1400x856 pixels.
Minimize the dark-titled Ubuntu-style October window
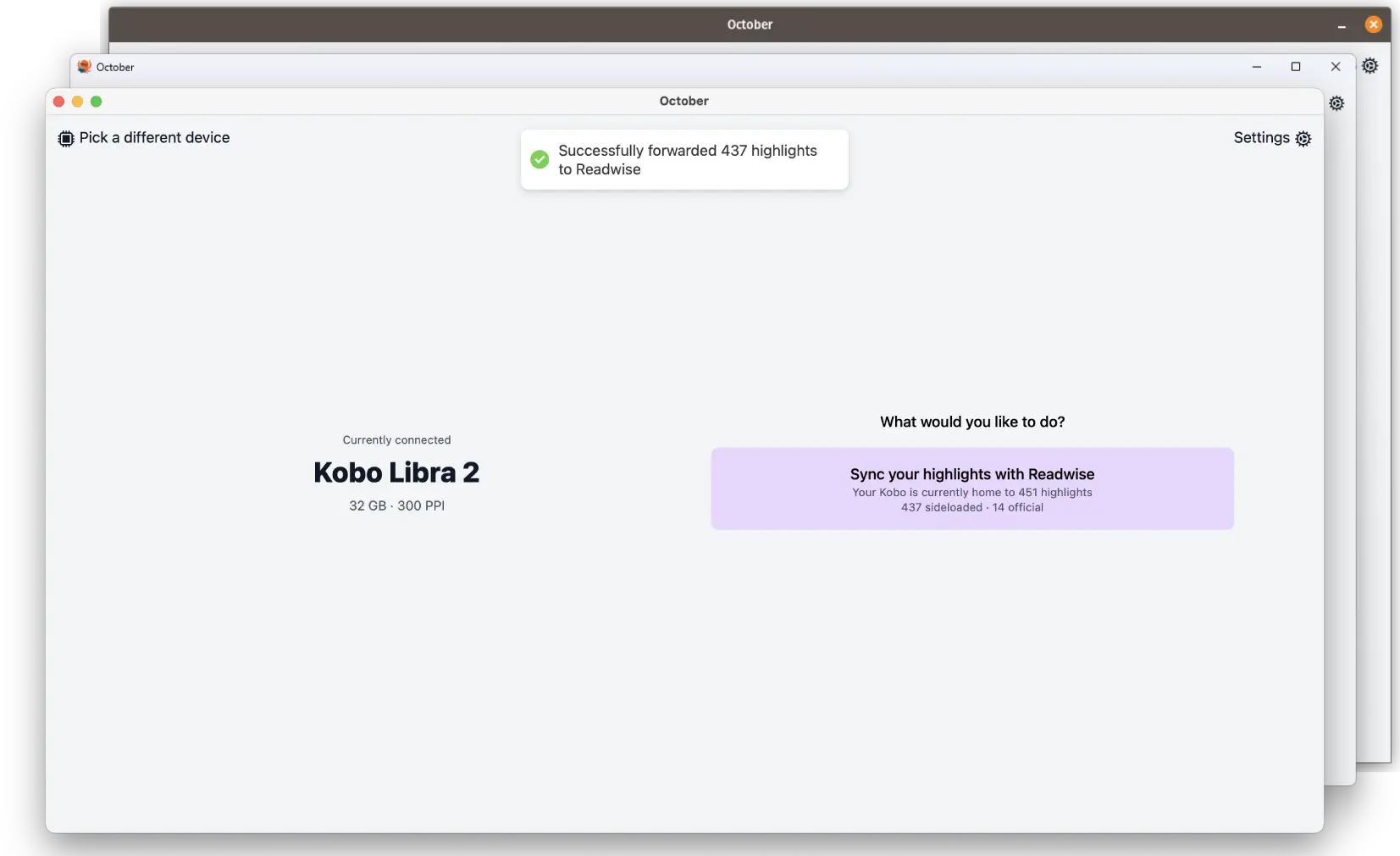1342,25
